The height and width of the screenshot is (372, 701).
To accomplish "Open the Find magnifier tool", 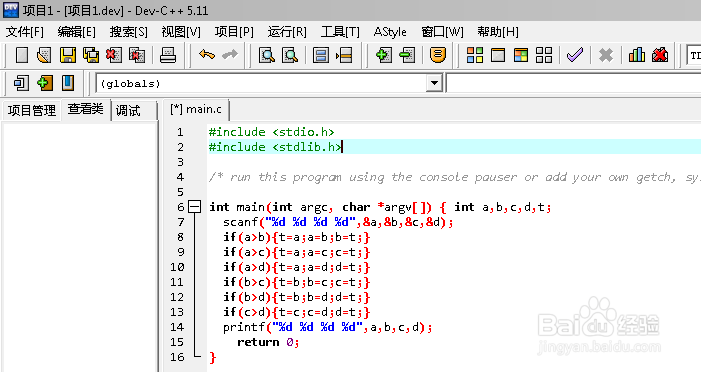I will click(x=267, y=55).
